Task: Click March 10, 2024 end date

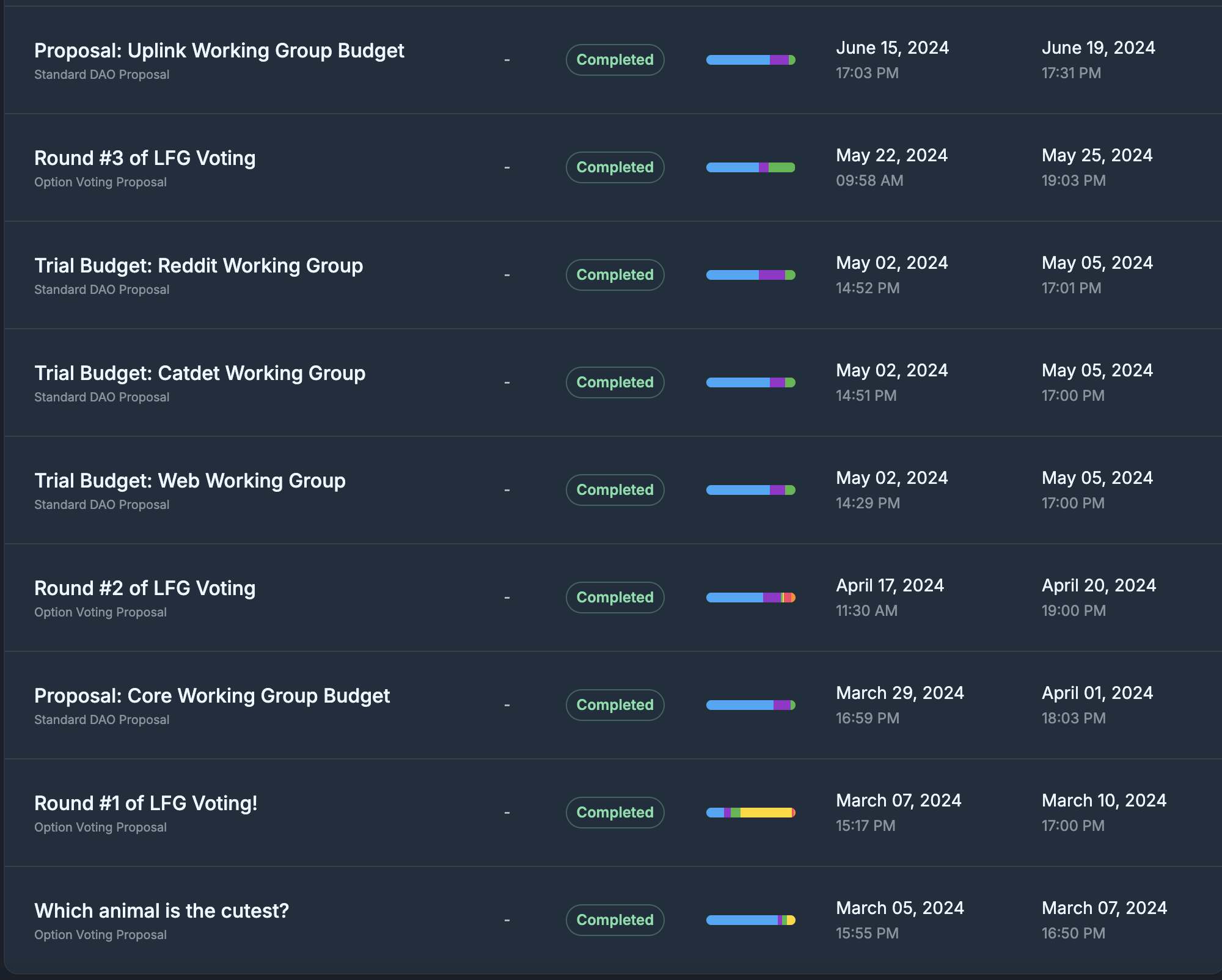Action: pos(1103,801)
